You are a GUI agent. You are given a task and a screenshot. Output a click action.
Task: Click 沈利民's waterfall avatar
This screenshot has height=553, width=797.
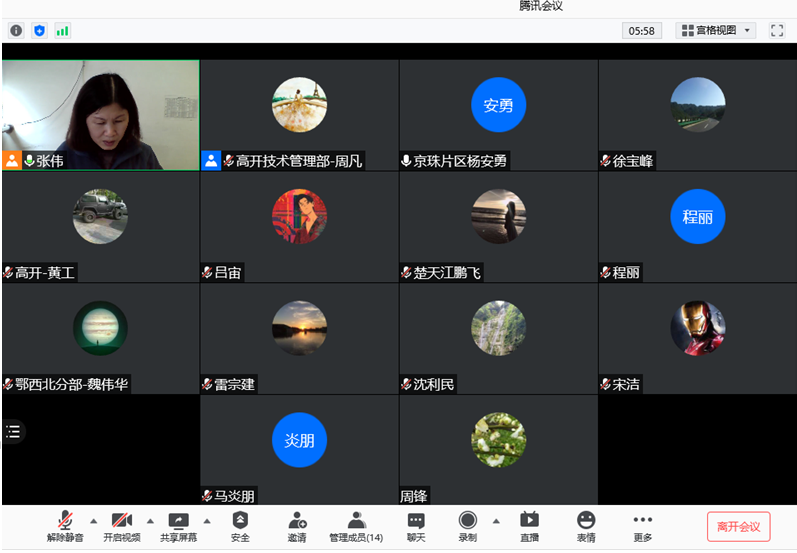click(x=499, y=328)
